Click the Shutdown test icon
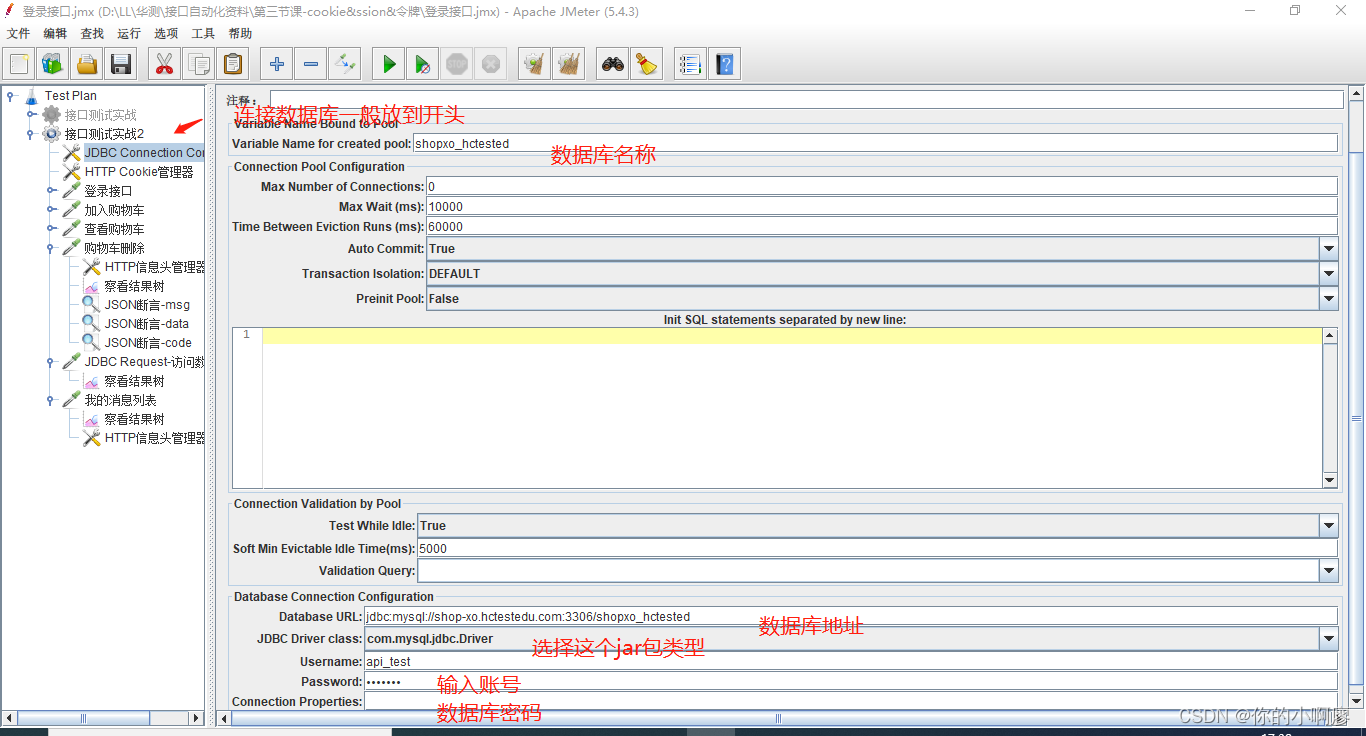This screenshot has height=736, width=1366. point(491,65)
